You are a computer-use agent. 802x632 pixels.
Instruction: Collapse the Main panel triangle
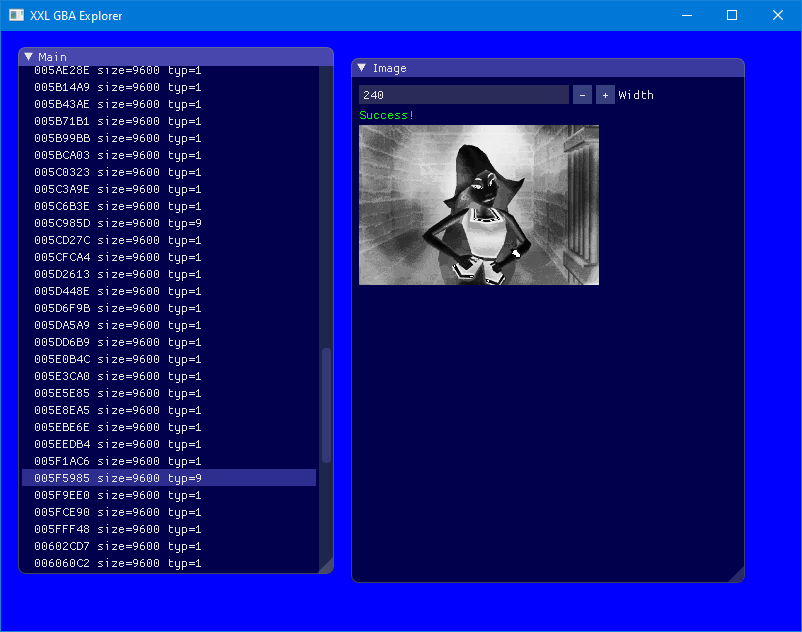29,57
